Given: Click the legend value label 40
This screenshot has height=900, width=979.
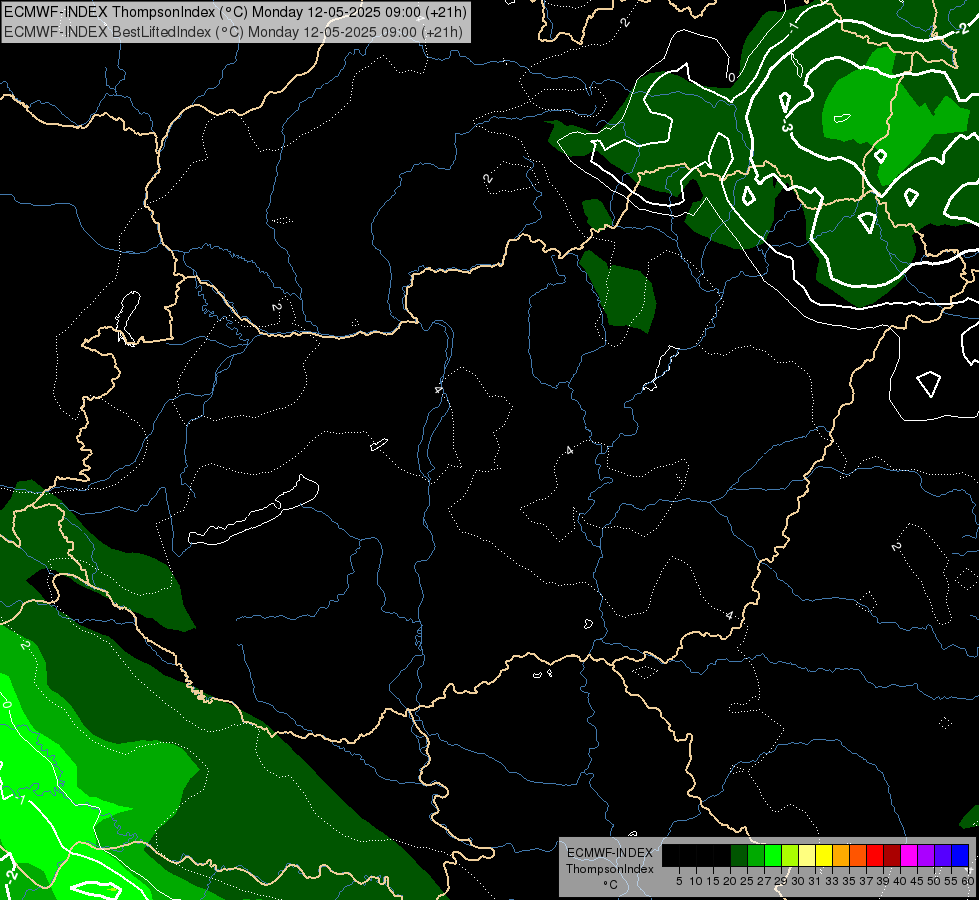Looking at the screenshot, I should [900, 881].
